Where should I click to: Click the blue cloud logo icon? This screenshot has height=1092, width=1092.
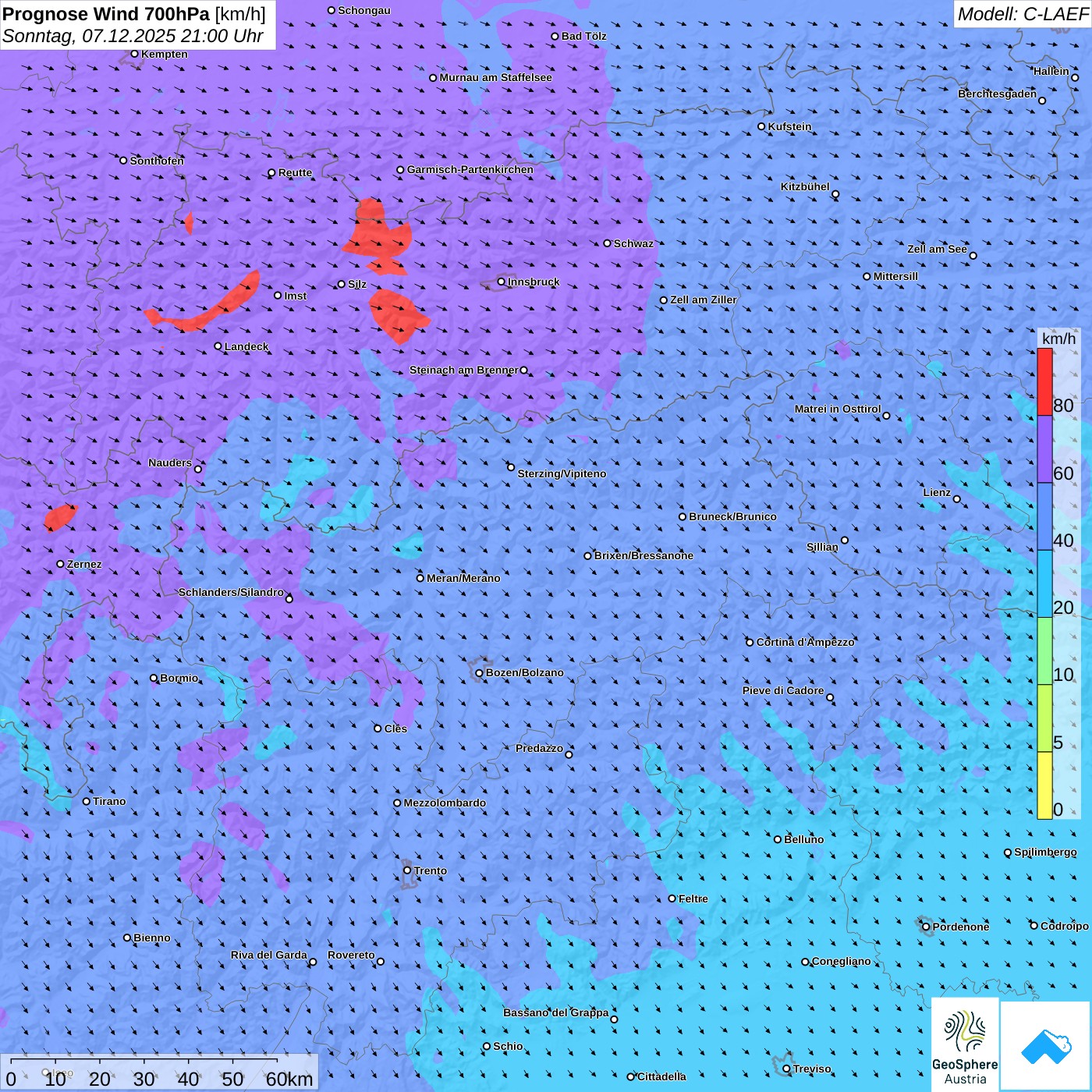coord(1045,1046)
